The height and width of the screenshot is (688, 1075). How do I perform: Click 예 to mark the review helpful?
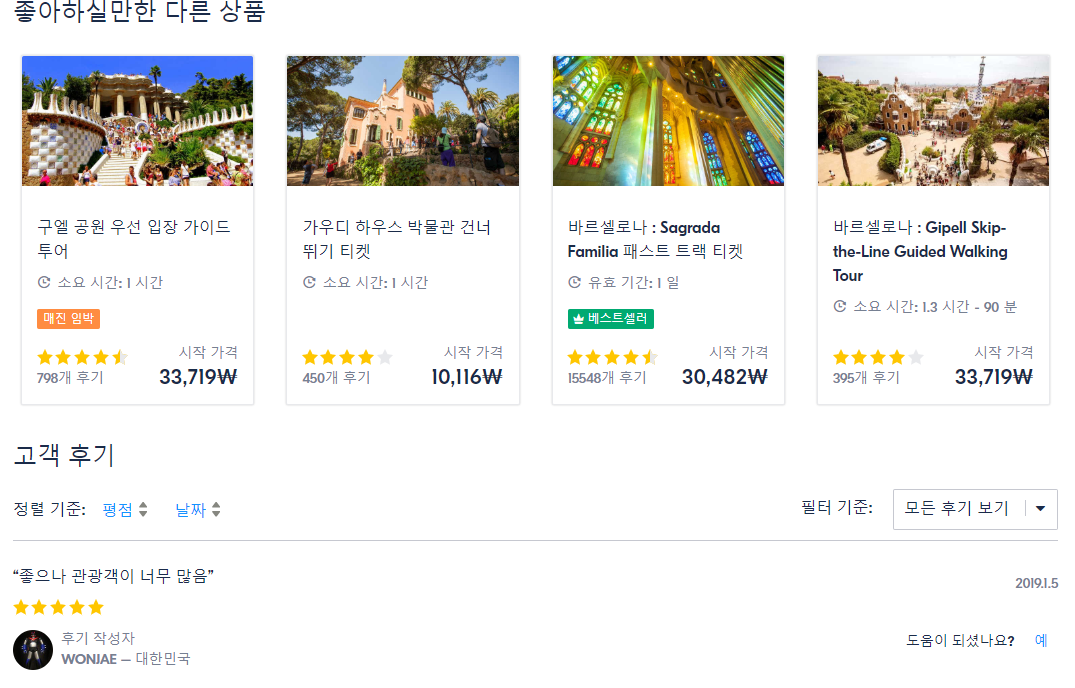[1041, 641]
